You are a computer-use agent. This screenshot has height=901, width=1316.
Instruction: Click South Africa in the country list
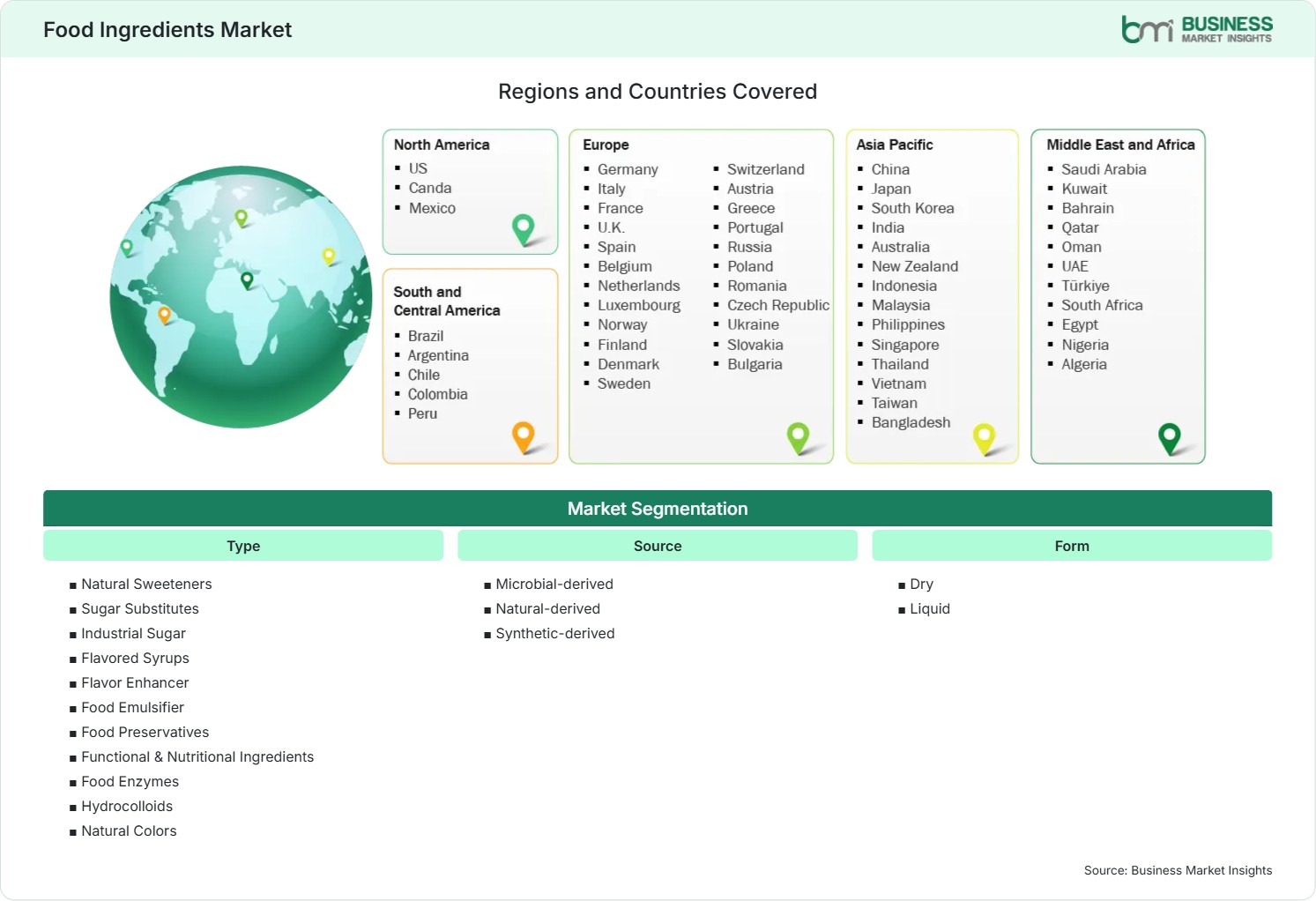pyautogui.click(x=1102, y=305)
